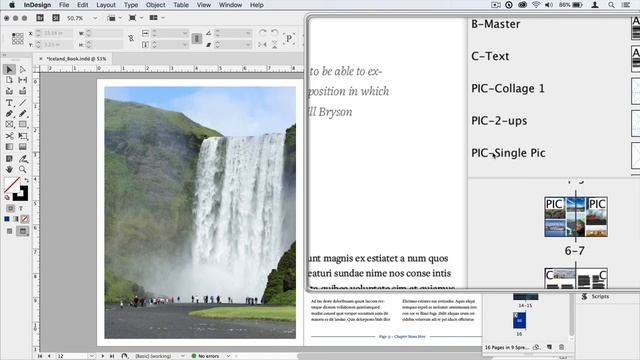
Task: Select the Content Placer tool
Action: coord(23,91)
